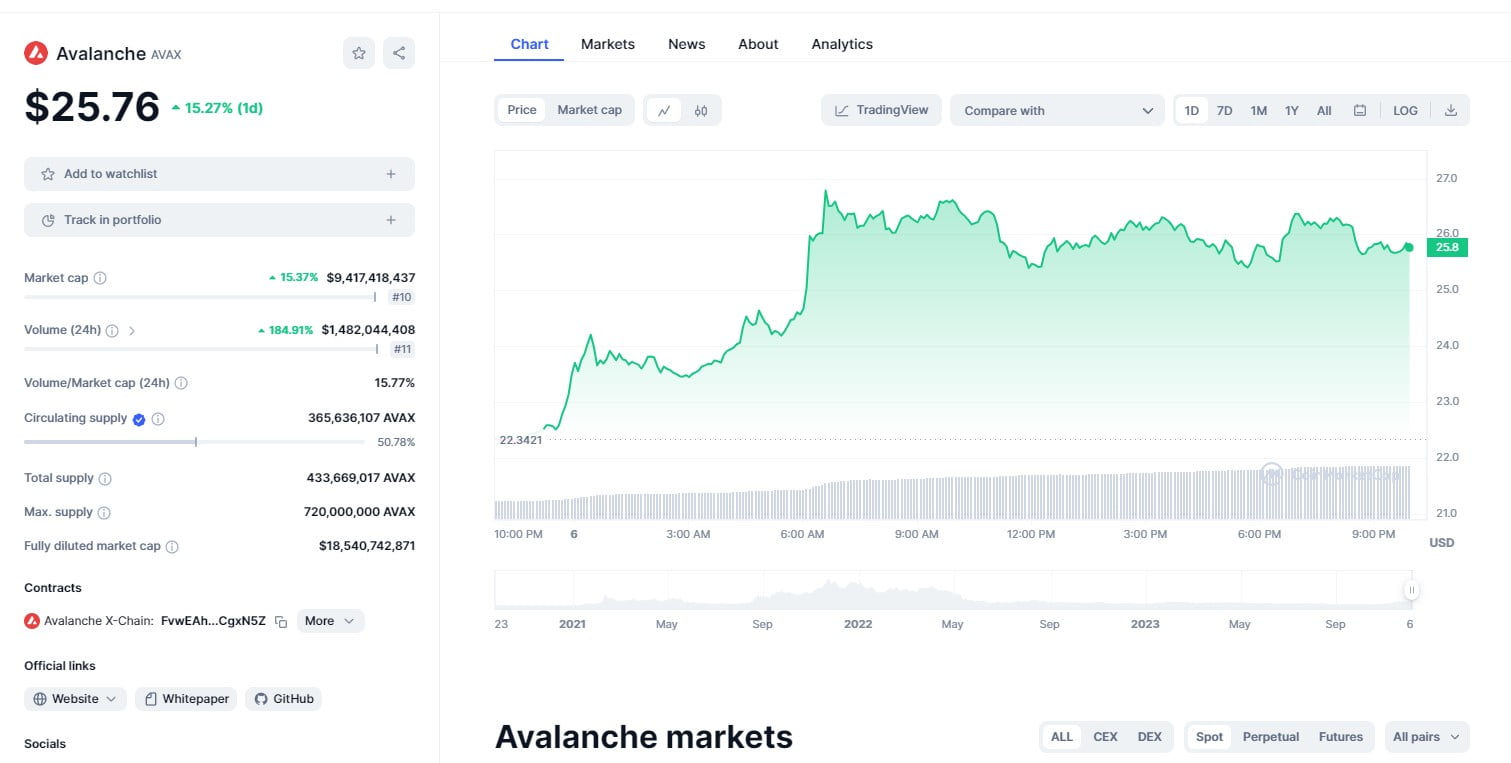The image size is (1511, 763).
Task: Open Circulating supply info icon
Action: coord(158,419)
